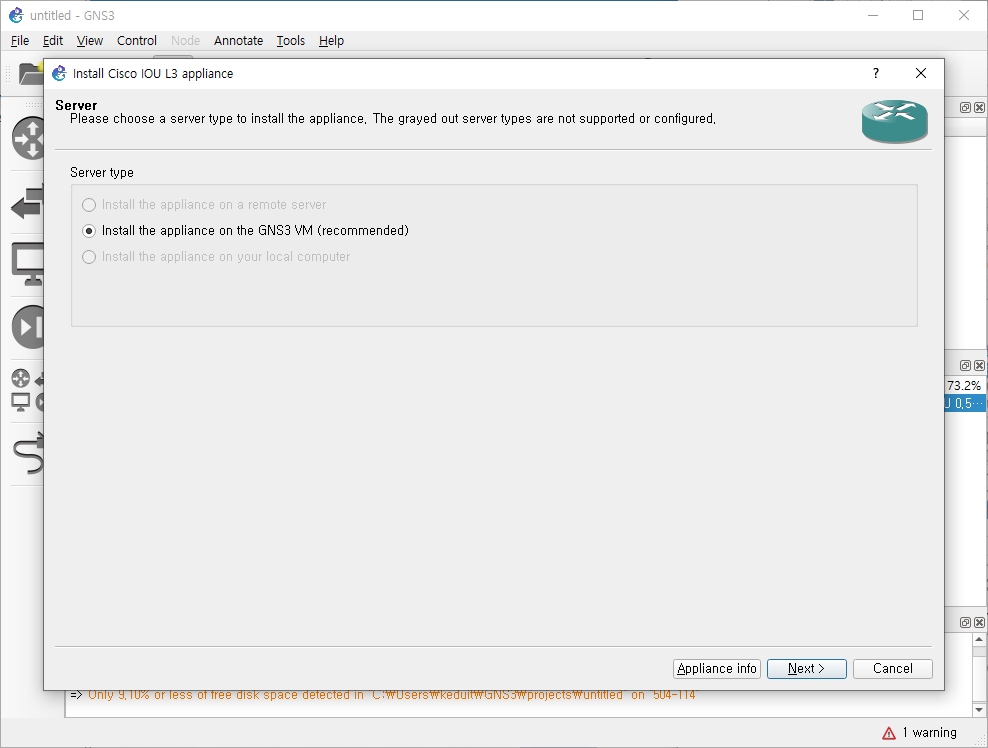Close the Install Cisco IOU L3 dialog
The height and width of the screenshot is (748, 988).
tap(921, 73)
